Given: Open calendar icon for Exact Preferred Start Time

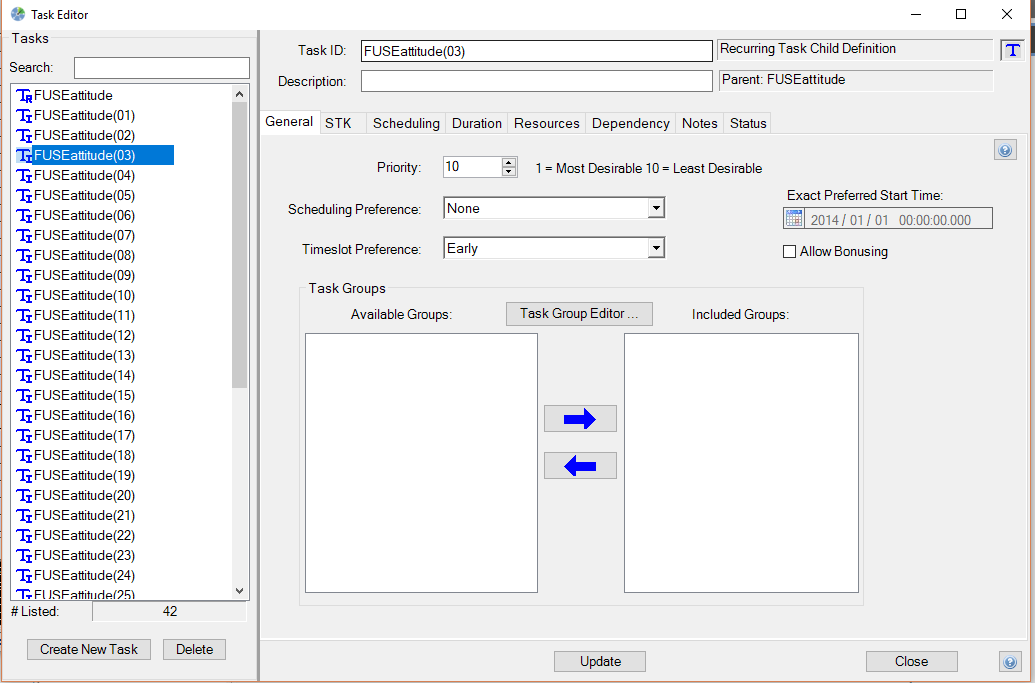Looking at the screenshot, I should click(x=794, y=219).
